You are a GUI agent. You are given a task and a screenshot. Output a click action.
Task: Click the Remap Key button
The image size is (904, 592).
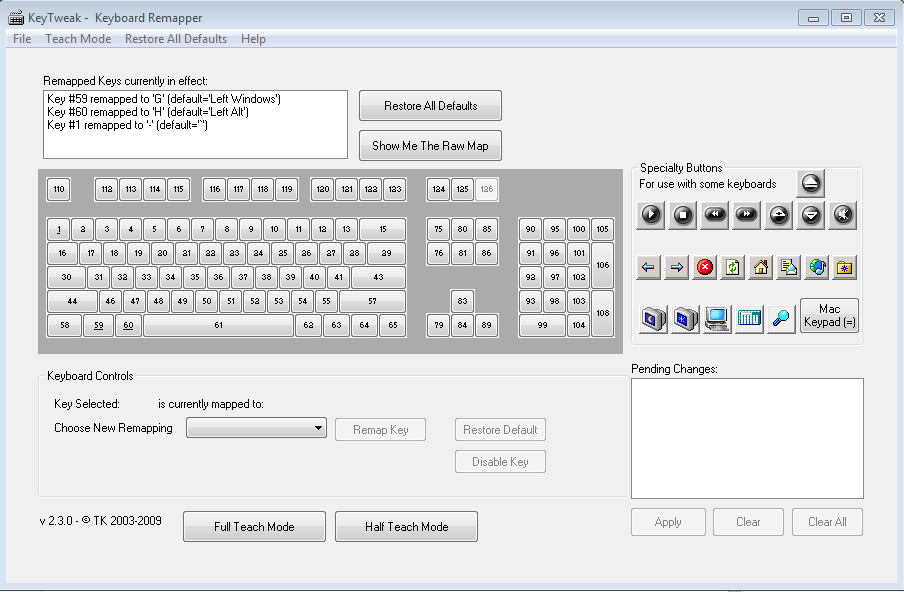381,429
